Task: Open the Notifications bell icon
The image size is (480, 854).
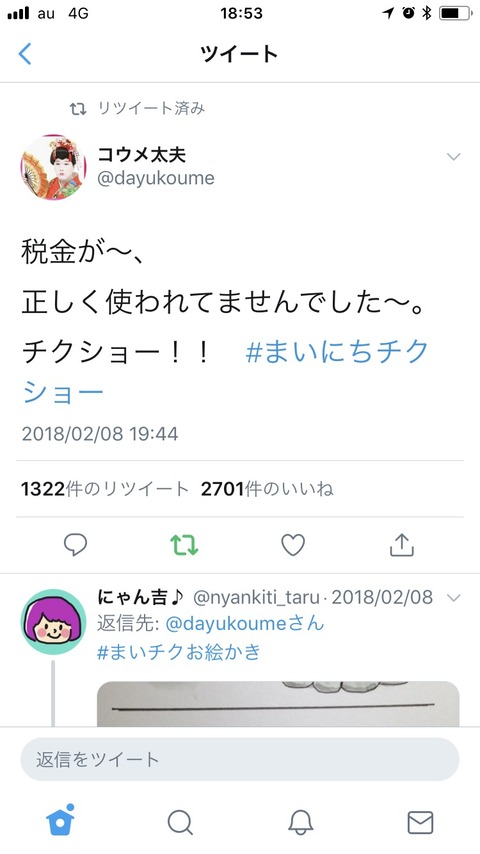Action: tap(300, 822)
